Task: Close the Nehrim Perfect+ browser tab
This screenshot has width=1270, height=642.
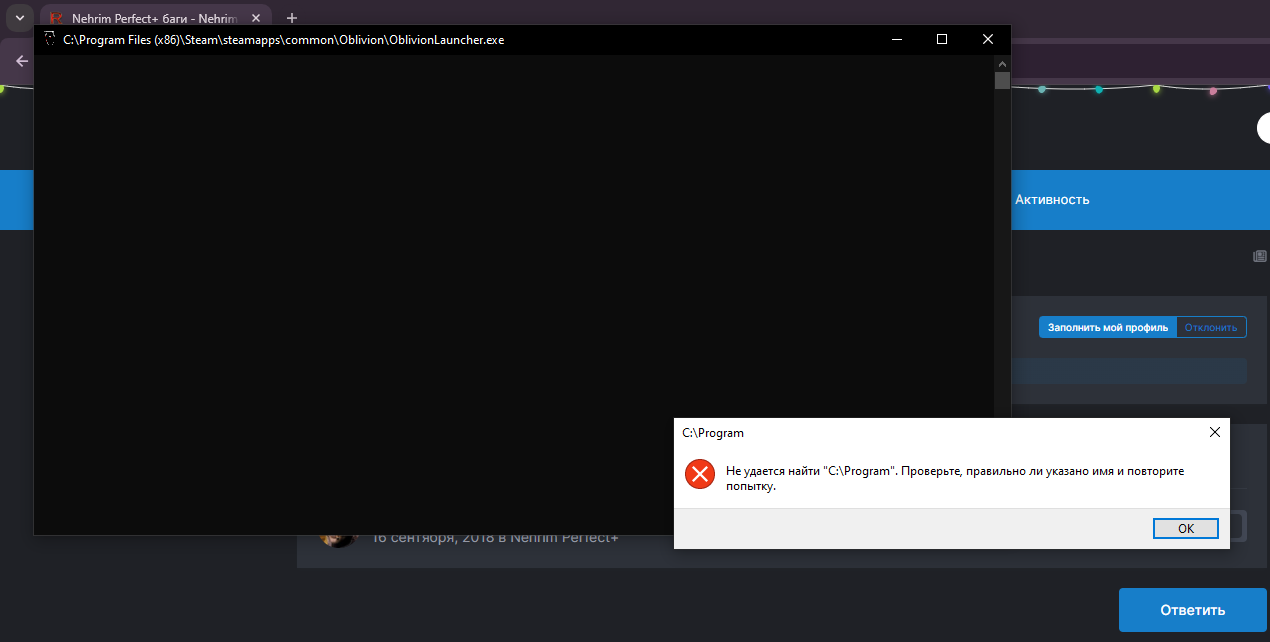Action: (x=258, y=18)
